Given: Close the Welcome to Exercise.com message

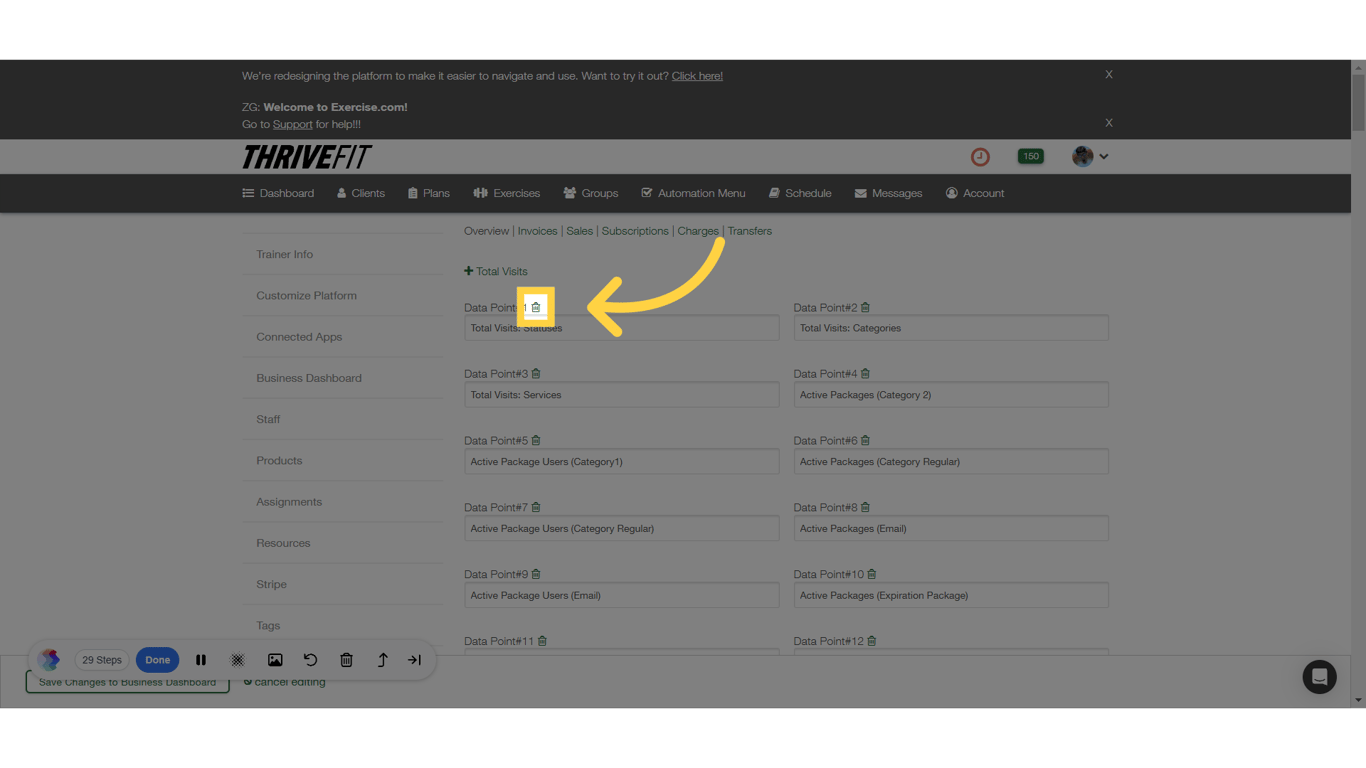Looking at the screenshot, I should [x=1109, y=123].
